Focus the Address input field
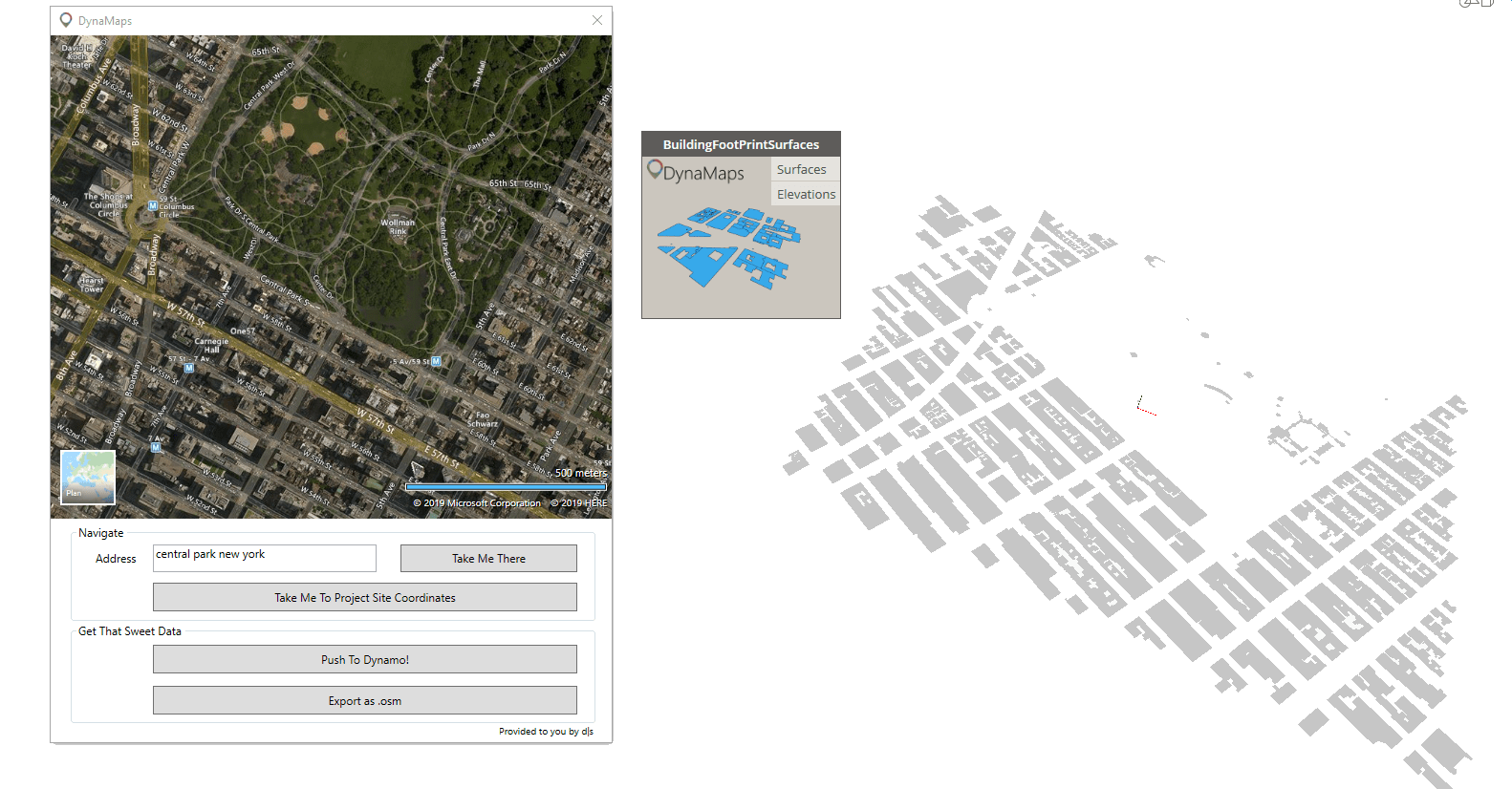The width and height of the screenshot is (1512, 789). pyautogui.click(x=264, y=558)
